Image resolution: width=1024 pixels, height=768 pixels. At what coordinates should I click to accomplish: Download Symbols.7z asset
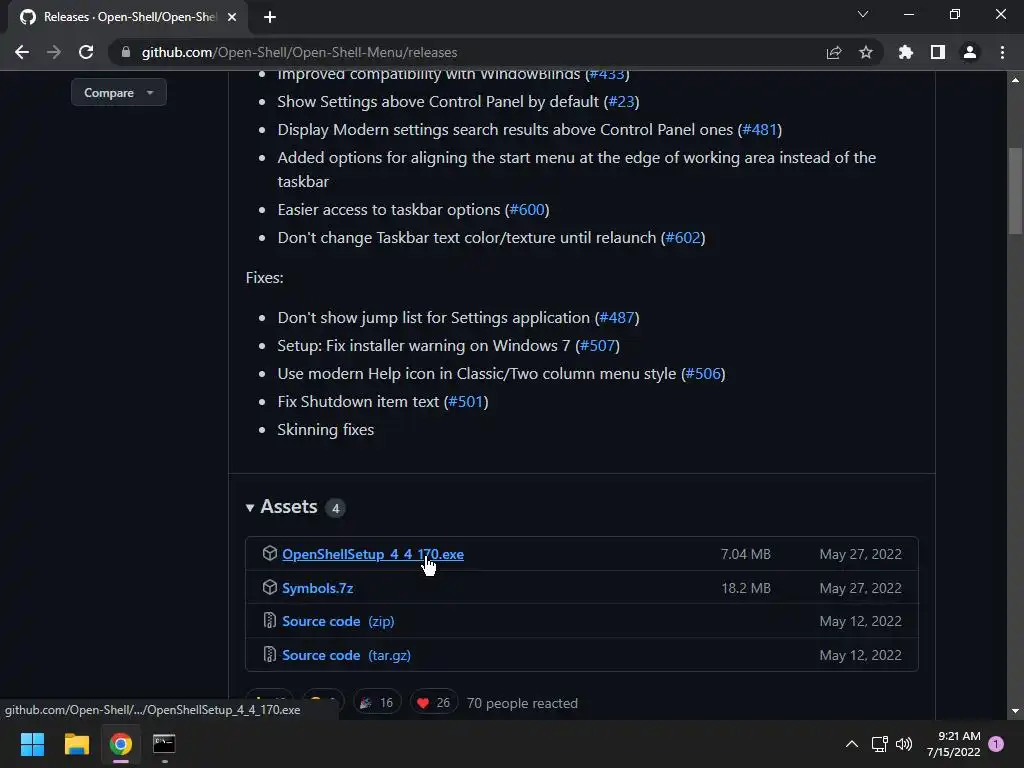pos(317,588)
